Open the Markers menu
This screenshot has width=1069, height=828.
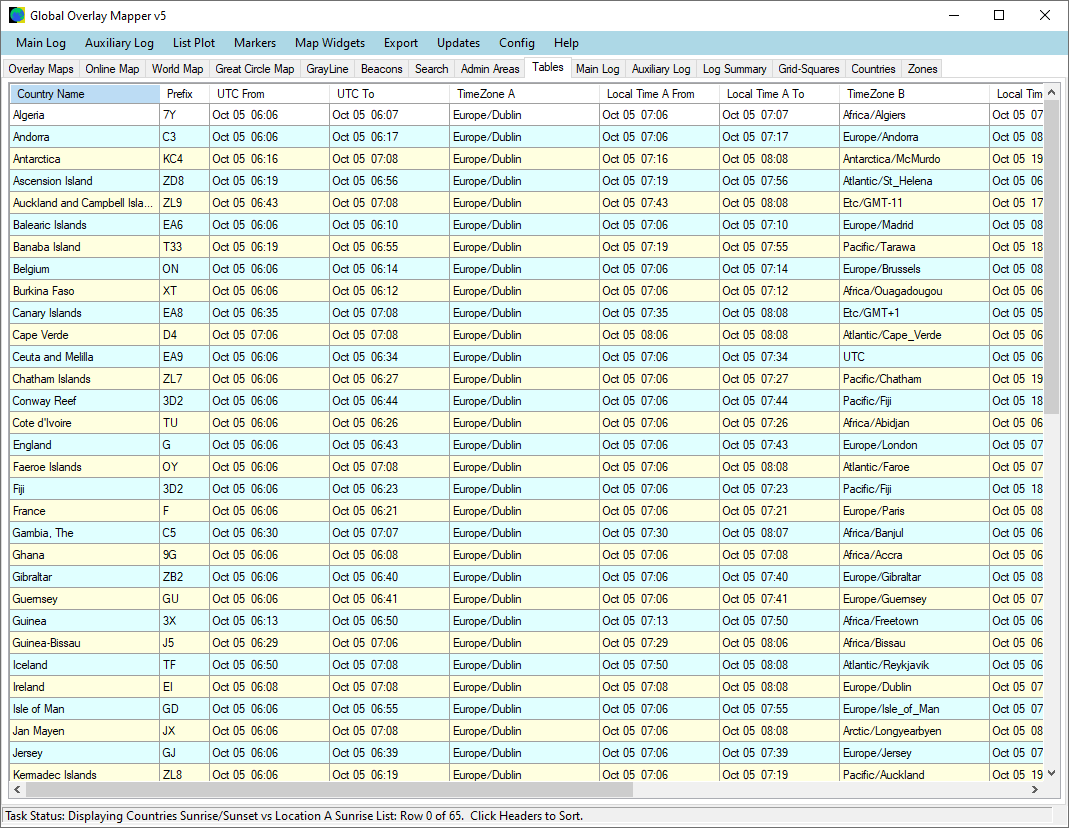coord(255,43)
